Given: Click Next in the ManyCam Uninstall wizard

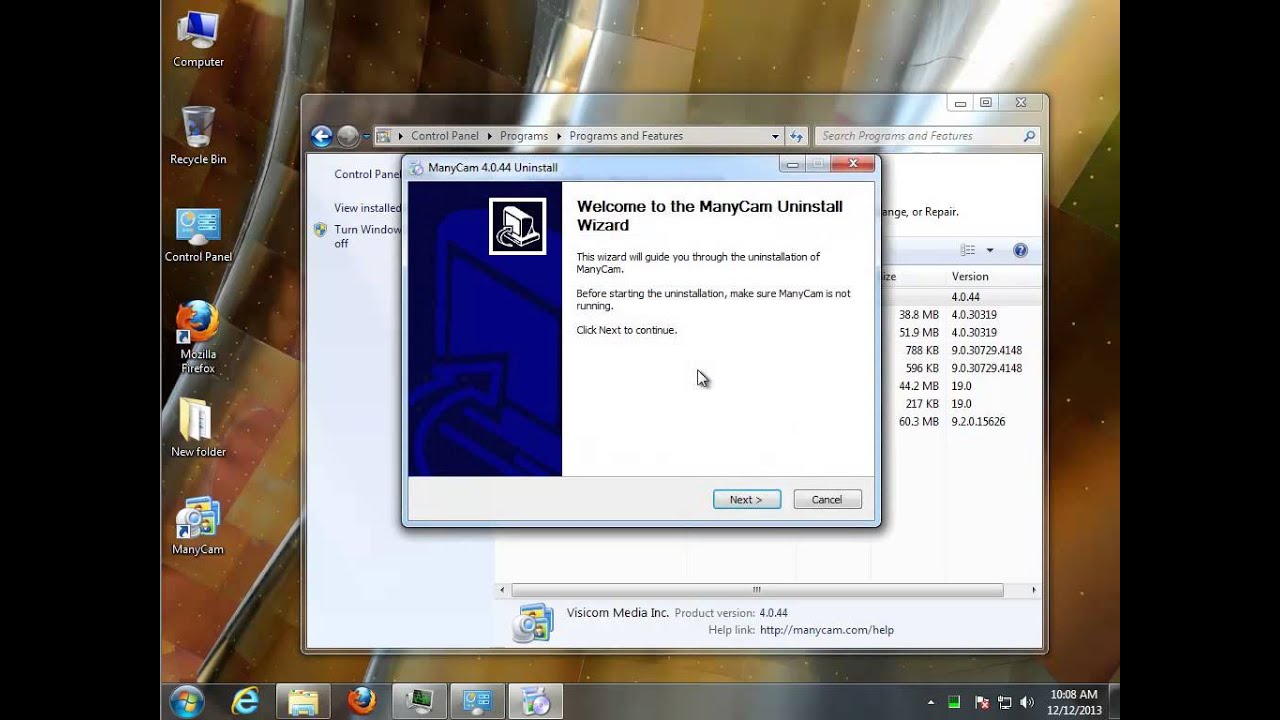Looking at the screenshot, I should [x=747, y=499].
